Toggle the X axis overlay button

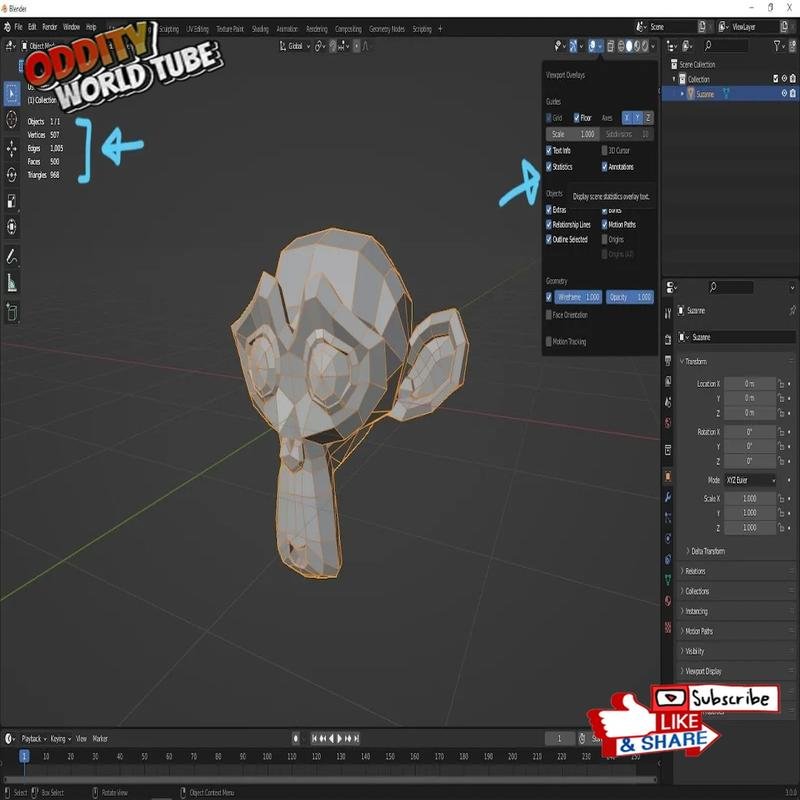[627, 118]
